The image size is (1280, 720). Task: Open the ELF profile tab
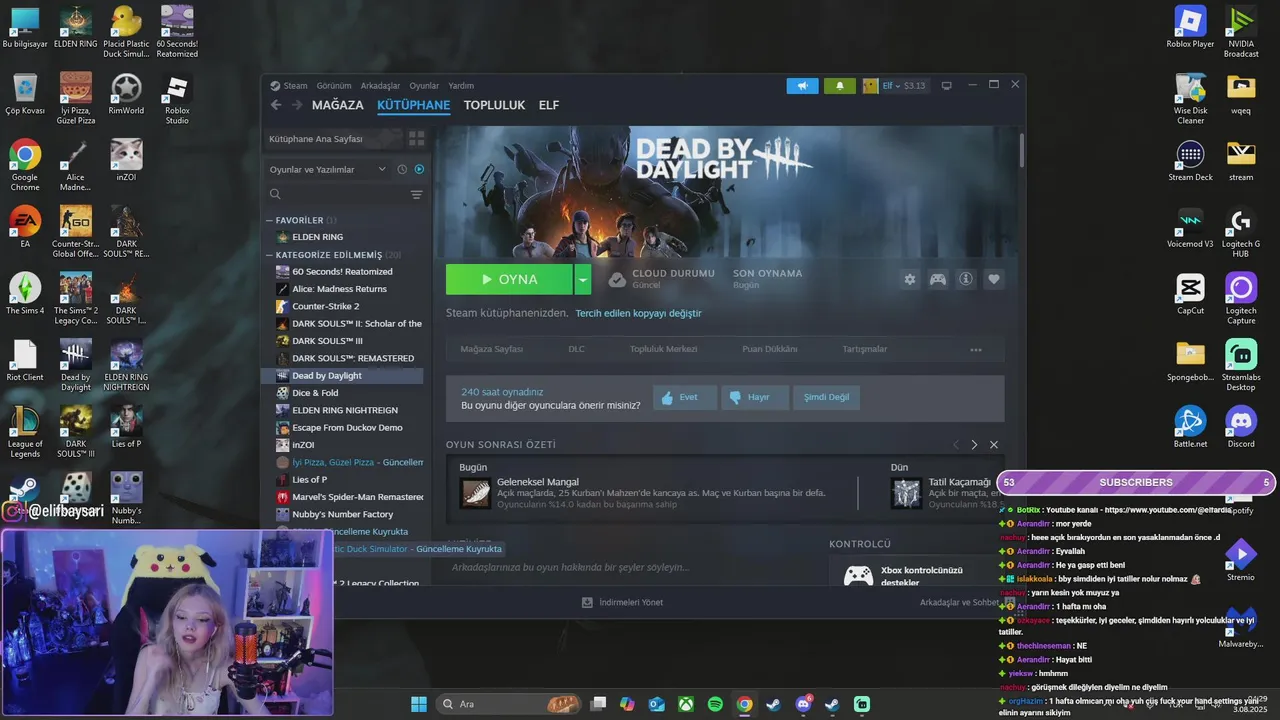(x=549, y=105)
